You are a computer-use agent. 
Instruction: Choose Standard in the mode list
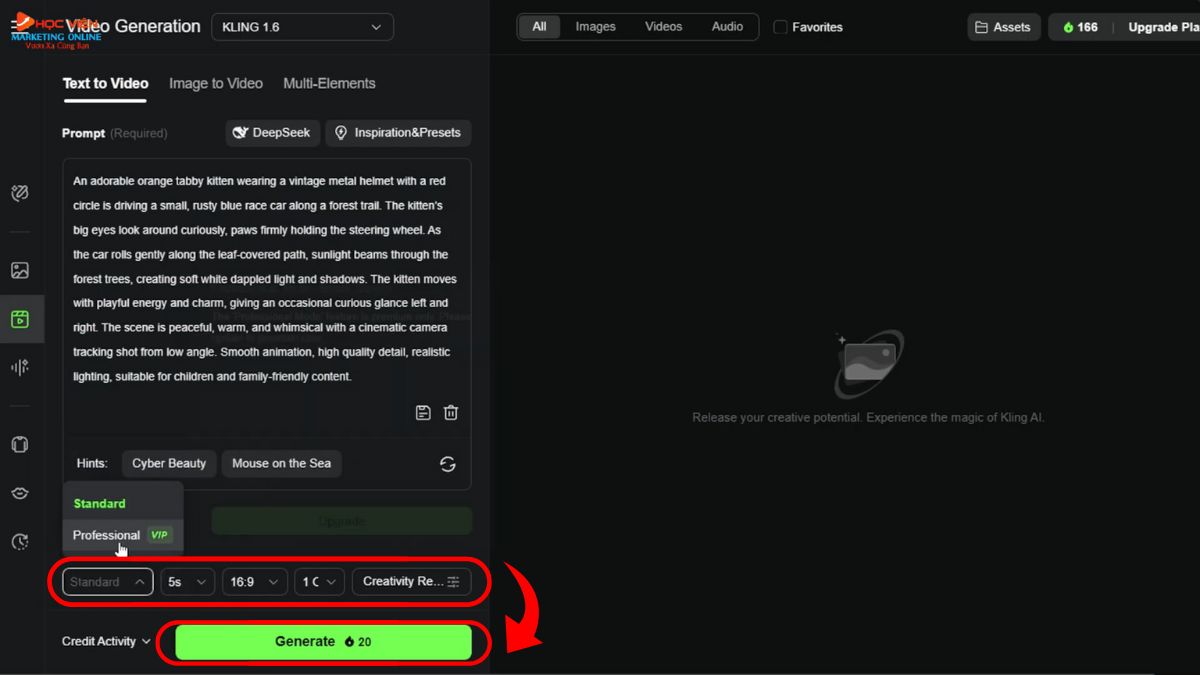123,503
